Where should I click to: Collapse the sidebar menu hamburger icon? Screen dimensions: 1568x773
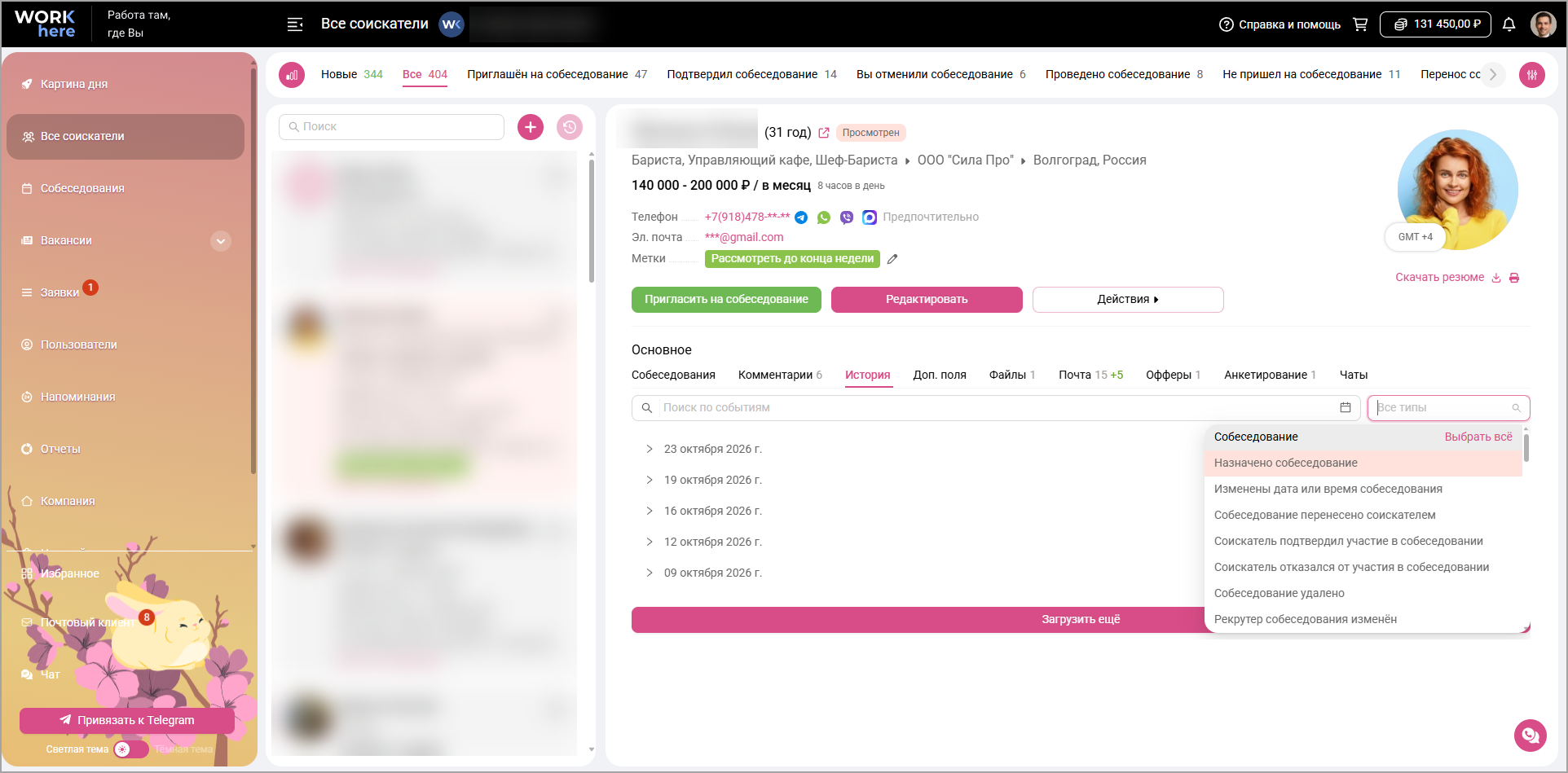click(295, 24)
